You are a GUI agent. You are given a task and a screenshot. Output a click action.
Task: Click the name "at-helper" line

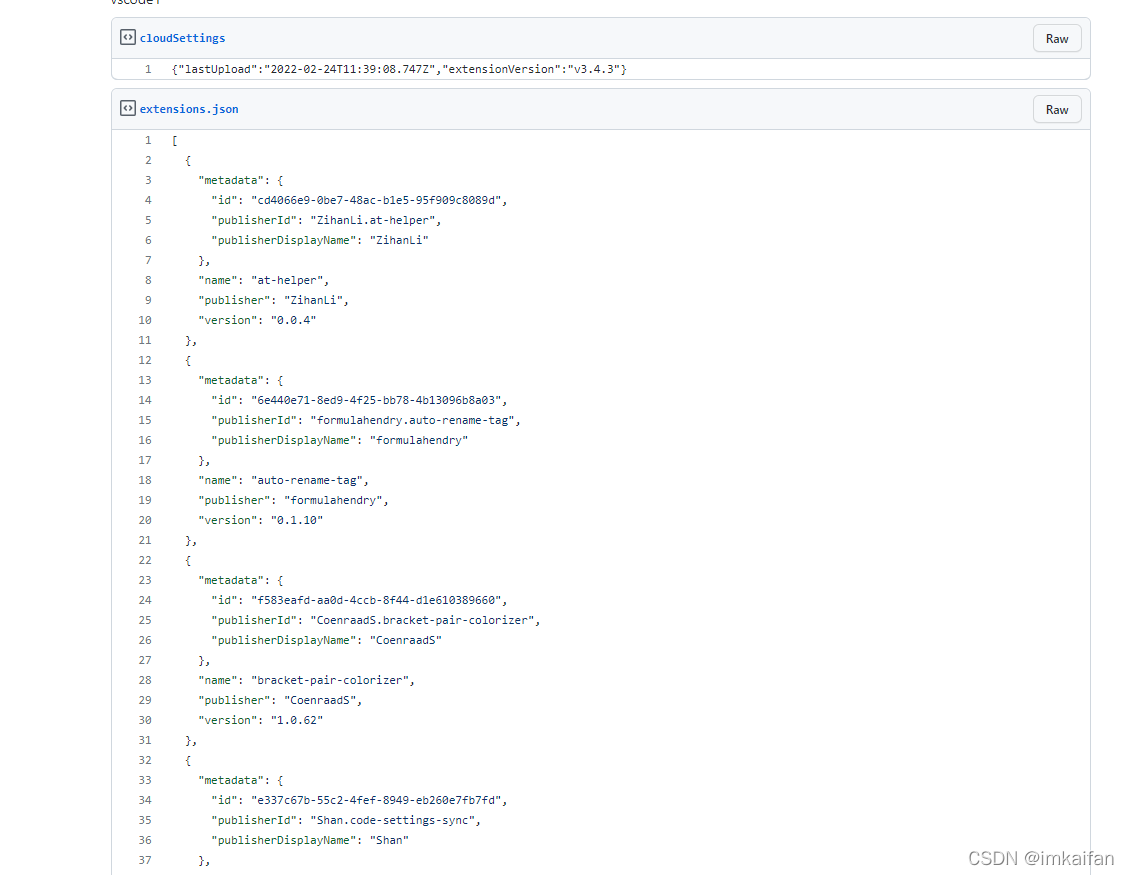(x=264, y=280)
